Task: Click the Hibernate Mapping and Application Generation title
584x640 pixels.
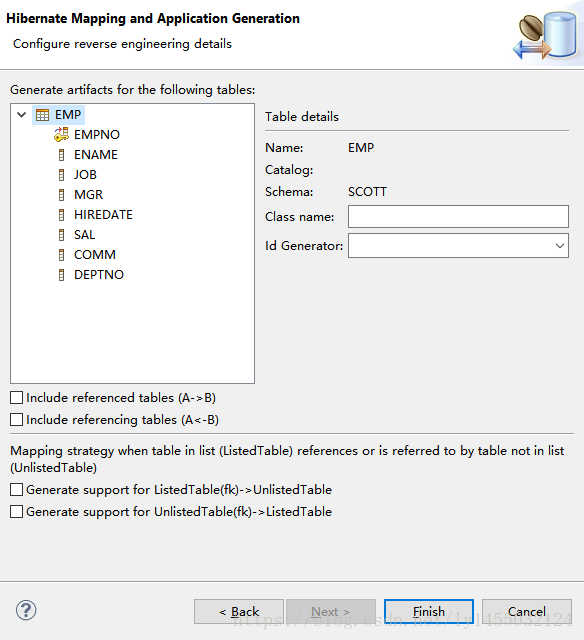Action: [x=153, y=19]
